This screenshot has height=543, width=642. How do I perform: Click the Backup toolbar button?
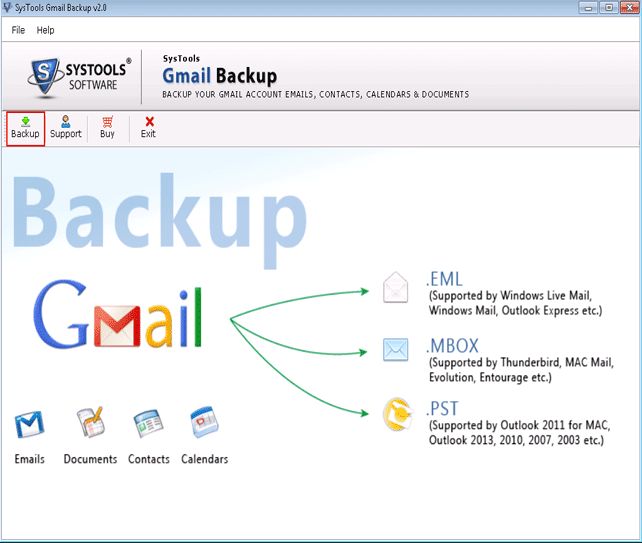[x=25, y=128]
